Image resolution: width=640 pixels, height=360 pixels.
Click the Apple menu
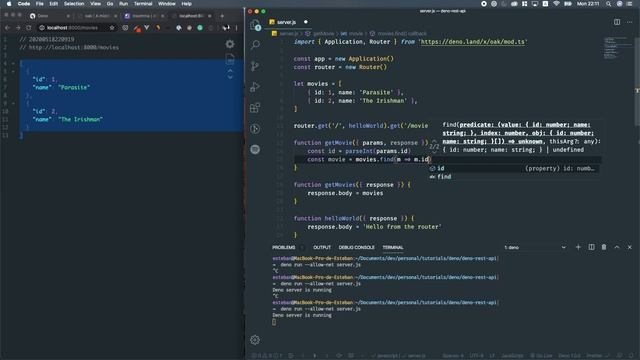pos(9,4)
